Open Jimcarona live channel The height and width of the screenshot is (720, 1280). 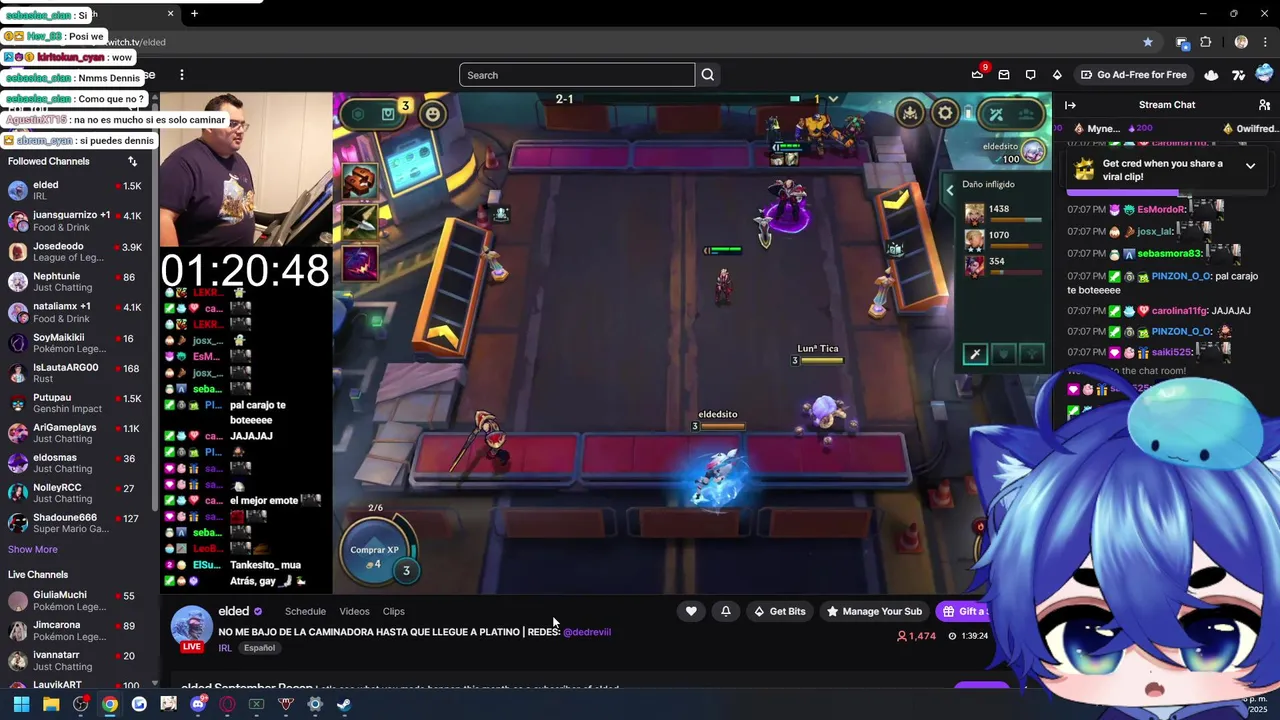pos(75,631)
